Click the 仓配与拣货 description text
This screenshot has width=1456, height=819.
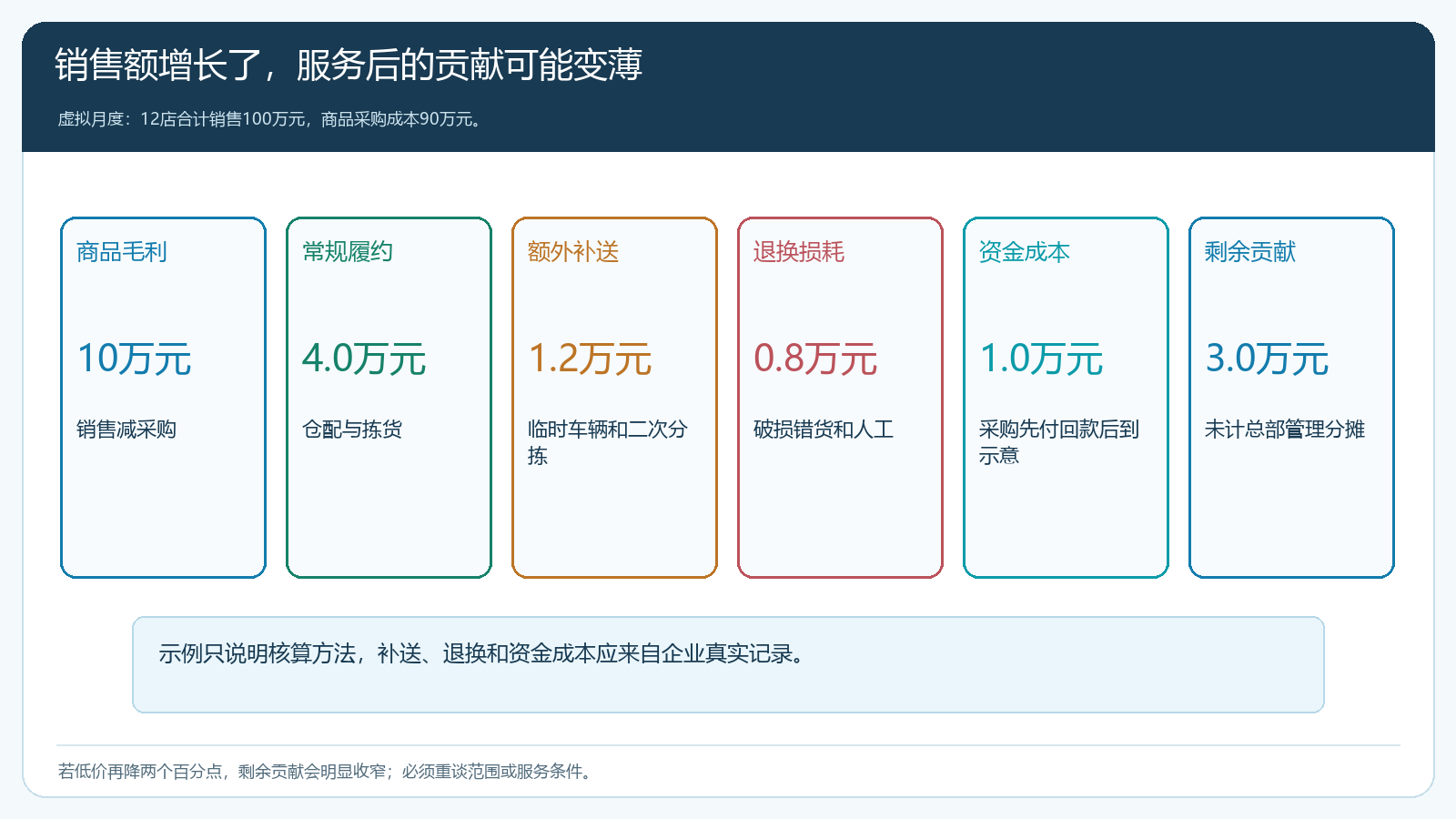tap(352, 430)
